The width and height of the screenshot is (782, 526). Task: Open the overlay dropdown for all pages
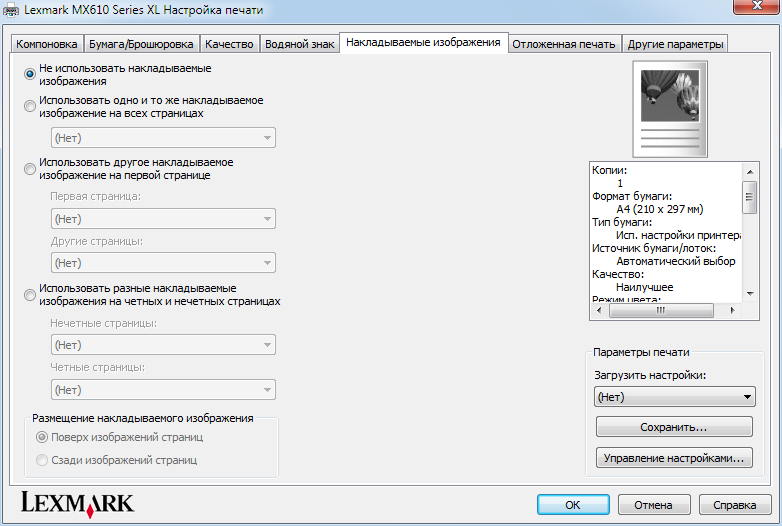pos(163,138)
